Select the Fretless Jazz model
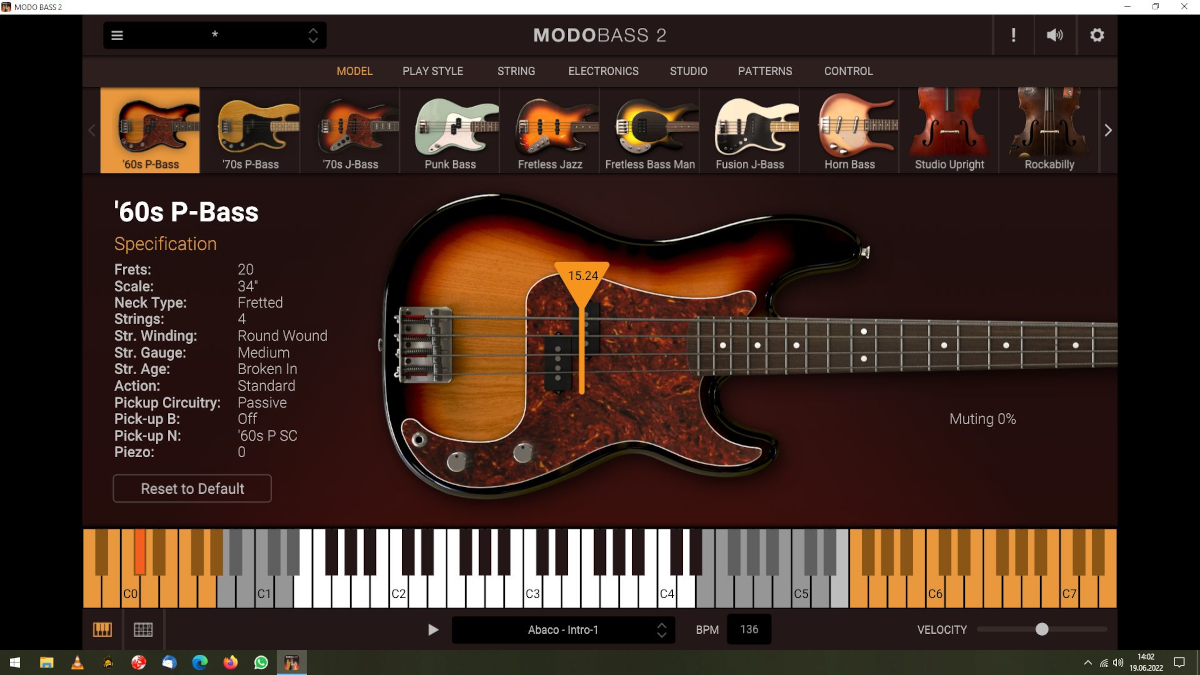This screenshot has width=1200, height=675. tap(550, 130)
